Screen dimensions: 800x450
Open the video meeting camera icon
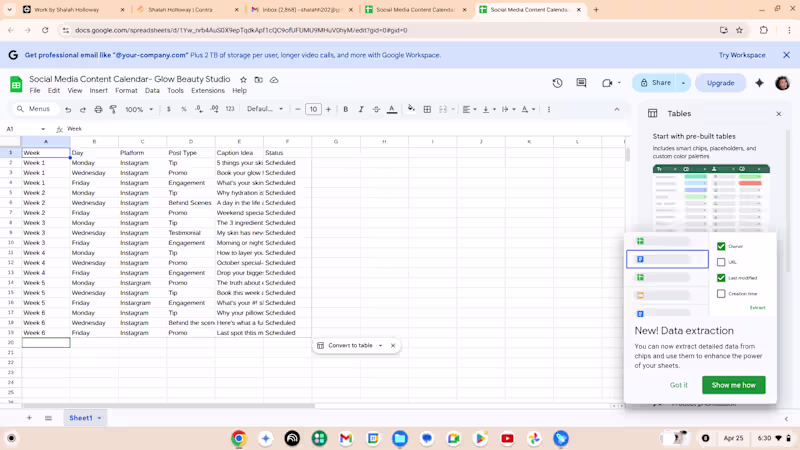pyautogui.click(x=607, y=83)
